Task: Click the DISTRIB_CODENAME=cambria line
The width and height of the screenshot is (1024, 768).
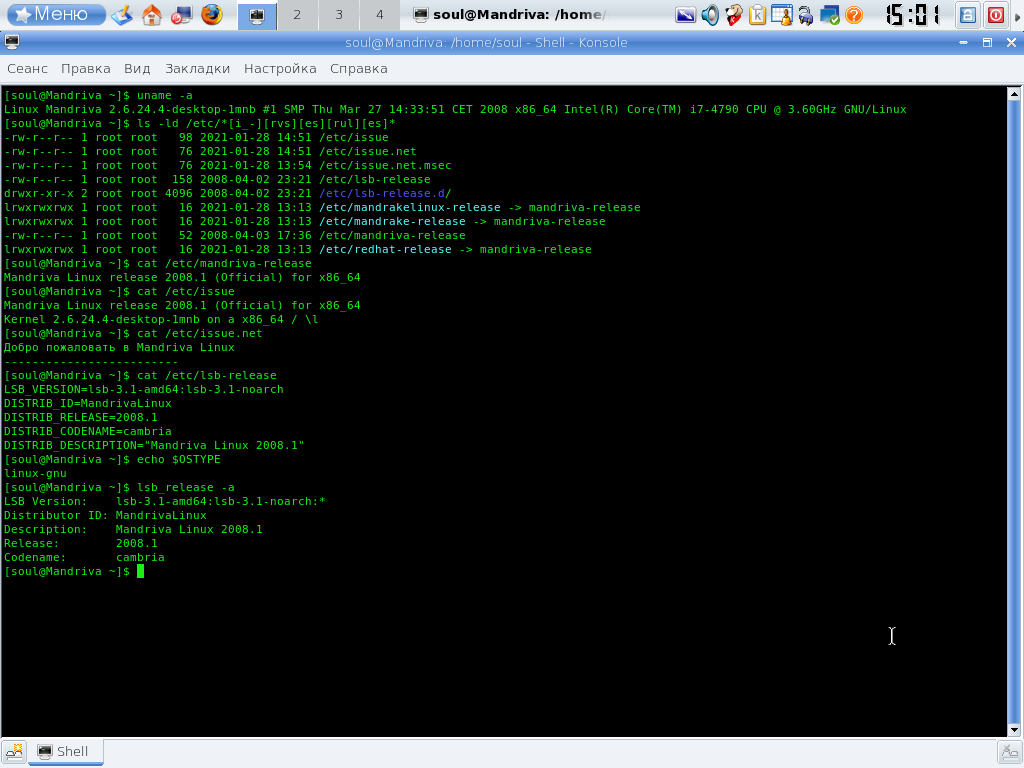Action: click(x=88, y=431)
